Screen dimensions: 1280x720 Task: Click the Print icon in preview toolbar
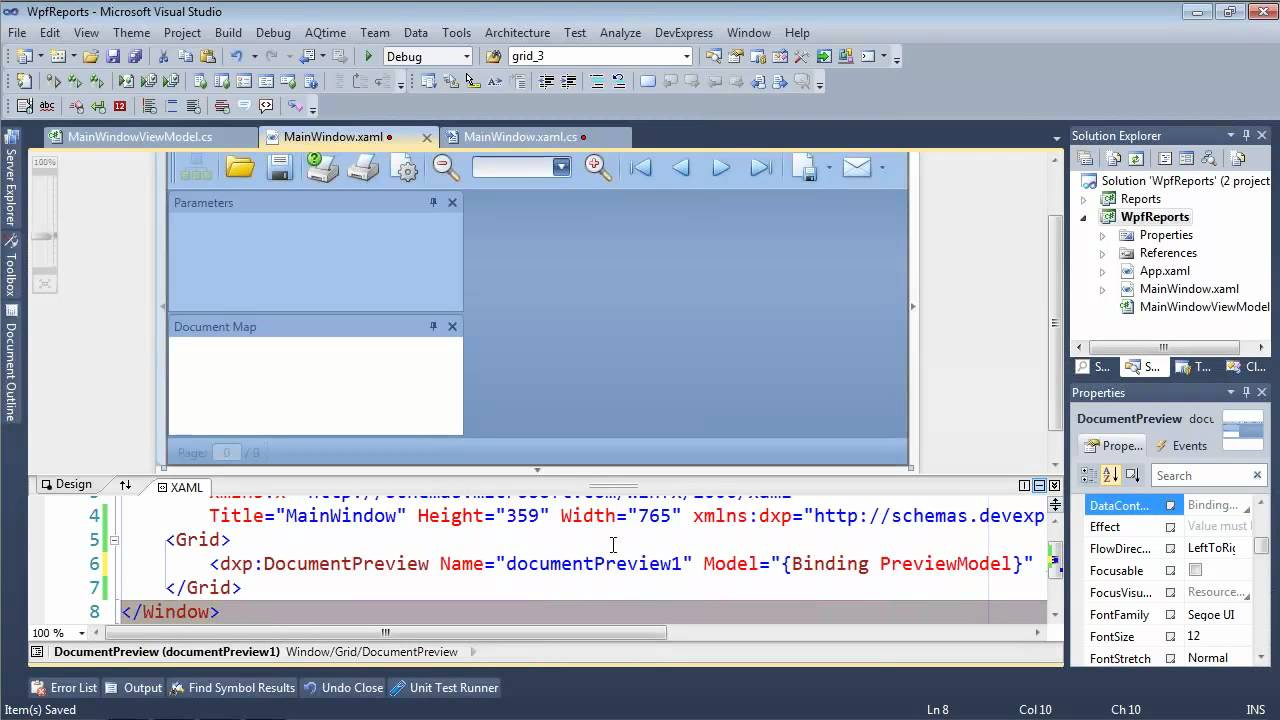(362, 167)
